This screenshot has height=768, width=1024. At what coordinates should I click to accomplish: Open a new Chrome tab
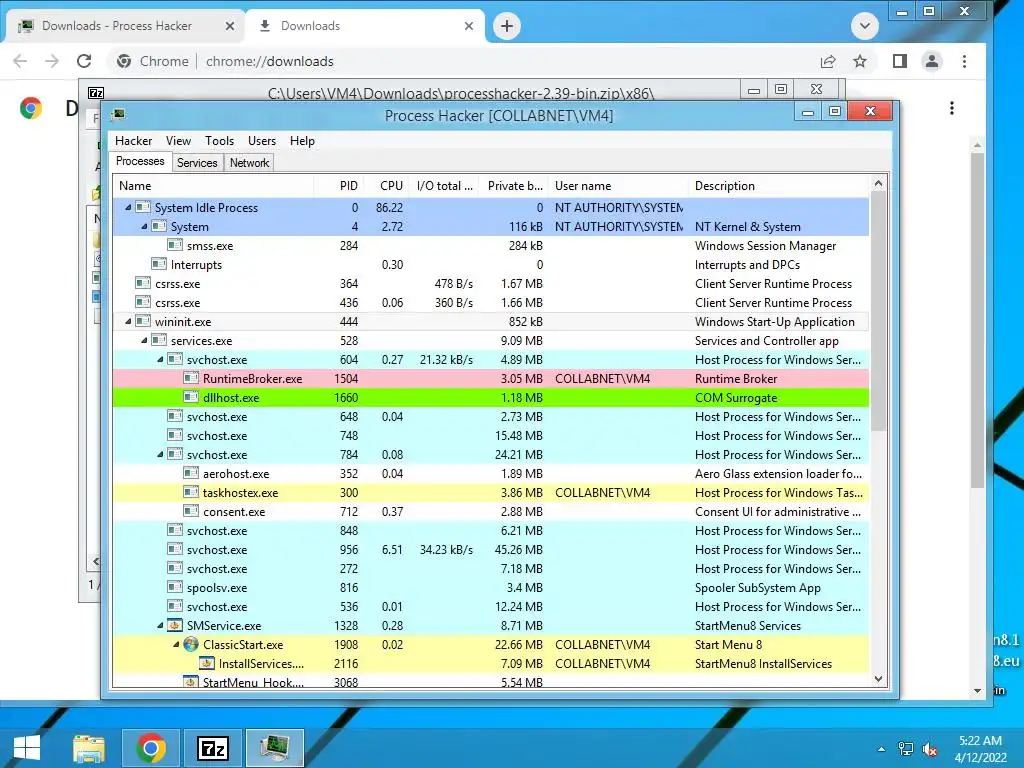pyautogui.click(x=507, y=26)
